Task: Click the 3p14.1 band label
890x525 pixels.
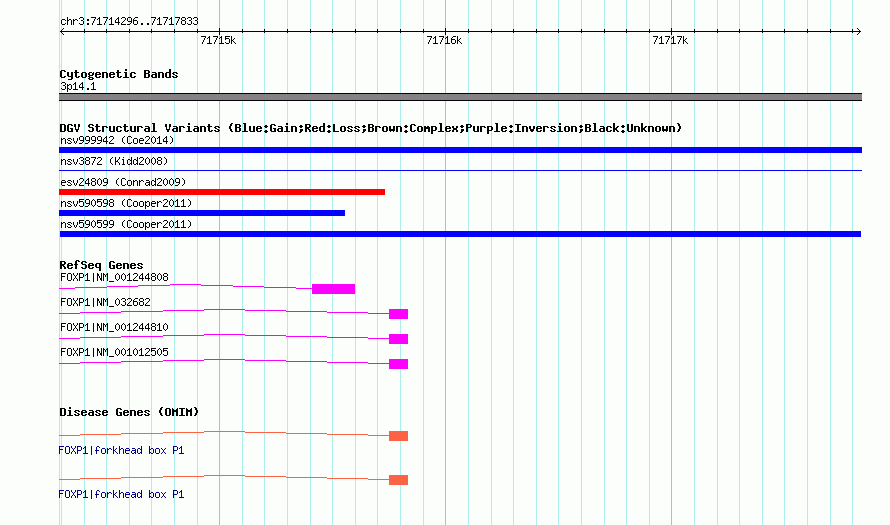Action: 78,86
